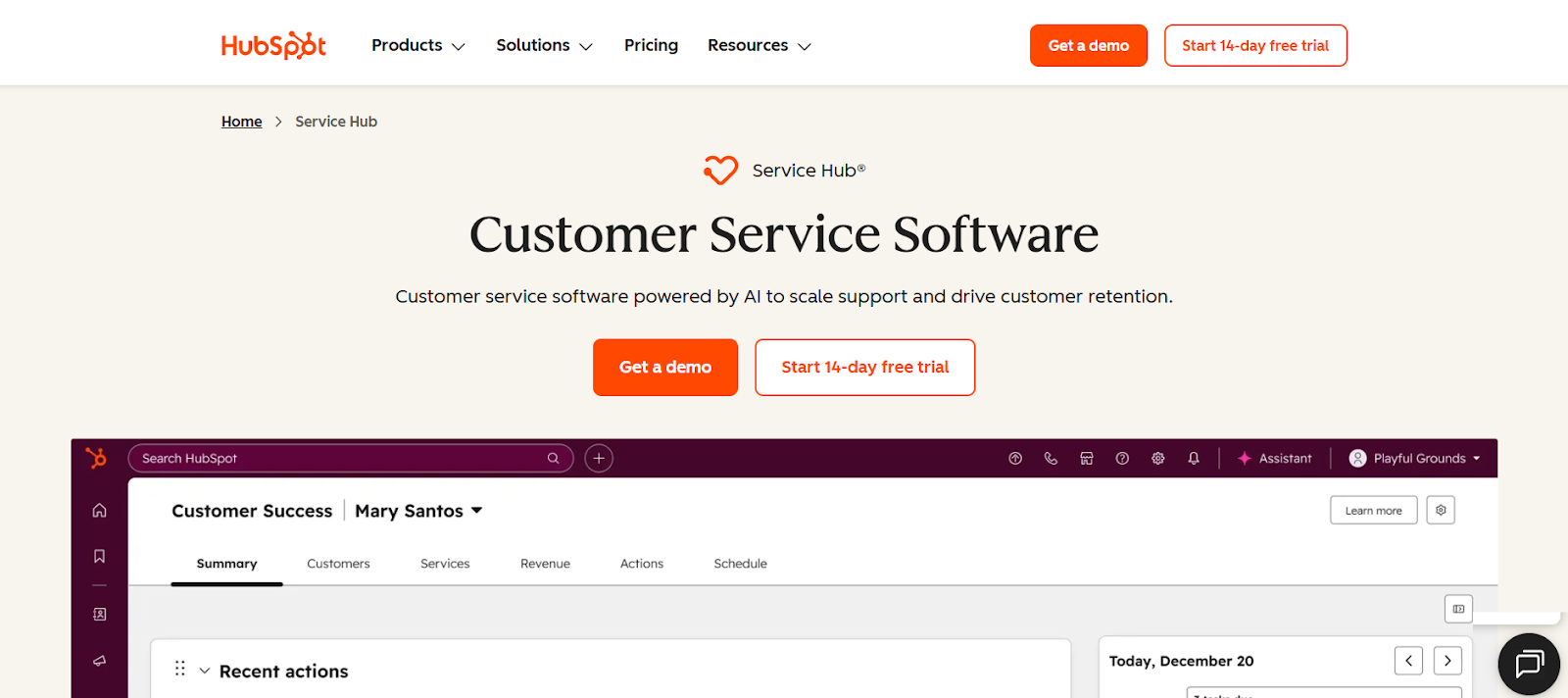Click the Search HubSpot field
The width and height of the screenshot is (1568, 698).
[x=350, y=458]
